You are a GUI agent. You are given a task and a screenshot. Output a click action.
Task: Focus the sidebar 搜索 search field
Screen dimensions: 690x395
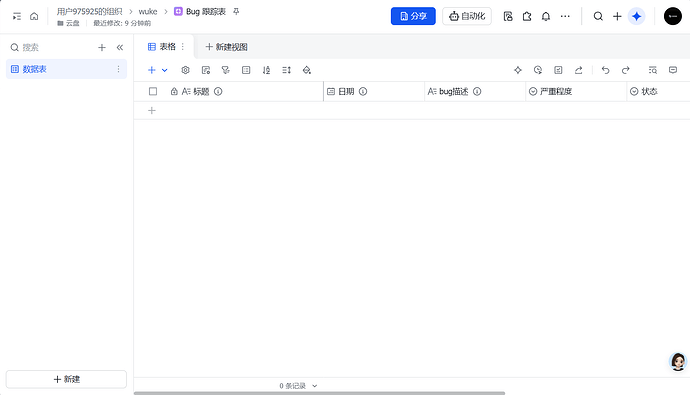tap(51, 47)
